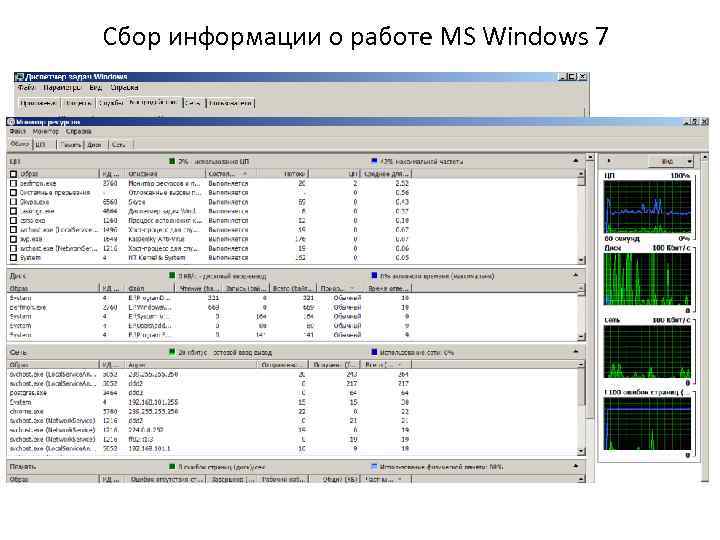Check svchost.exe (LocalService) checkbox in CPU table

coord(13,230)
